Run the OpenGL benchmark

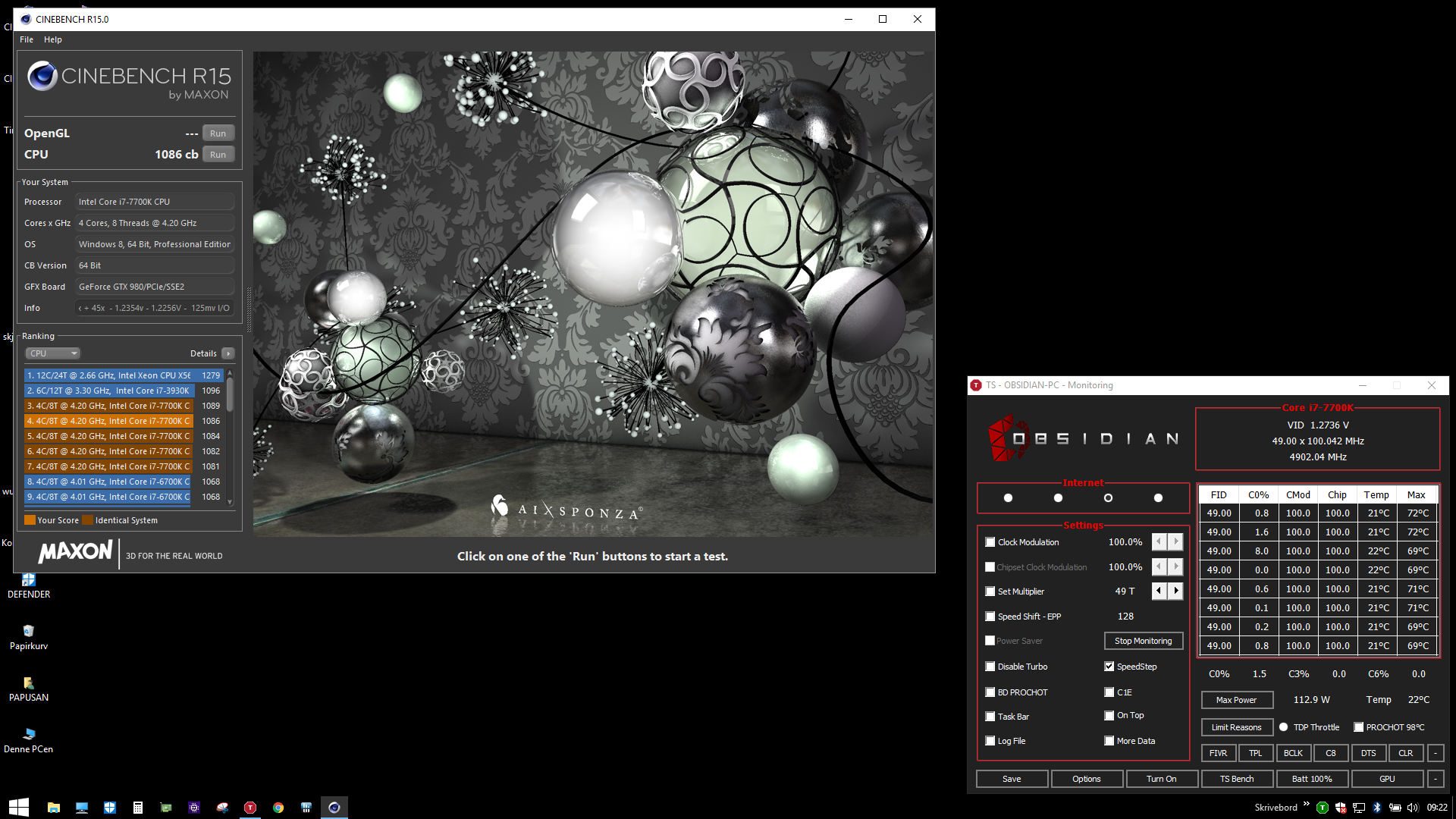click(x=218, y=133)
